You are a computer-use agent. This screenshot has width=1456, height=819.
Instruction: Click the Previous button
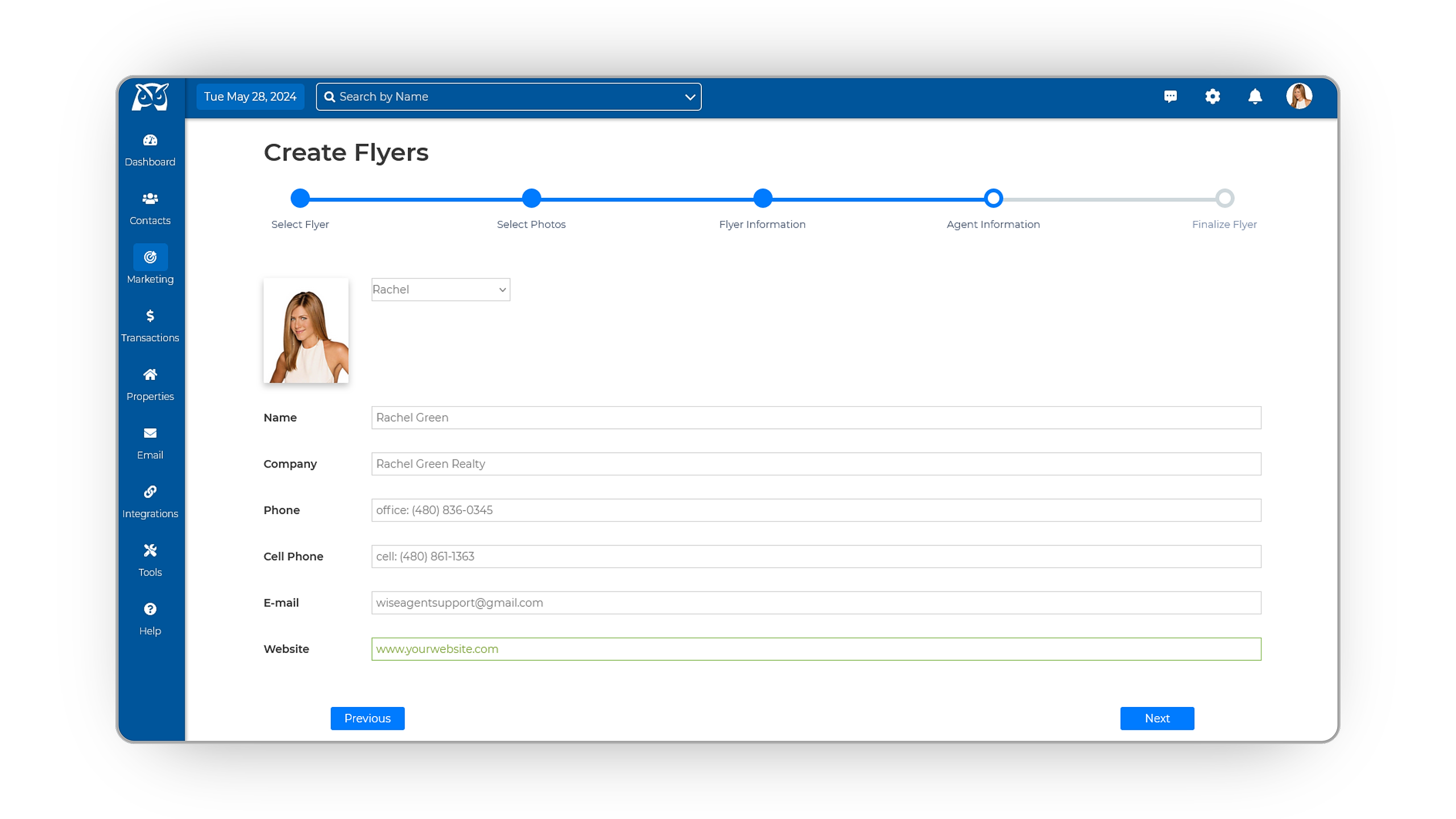[x=367, y=718]
